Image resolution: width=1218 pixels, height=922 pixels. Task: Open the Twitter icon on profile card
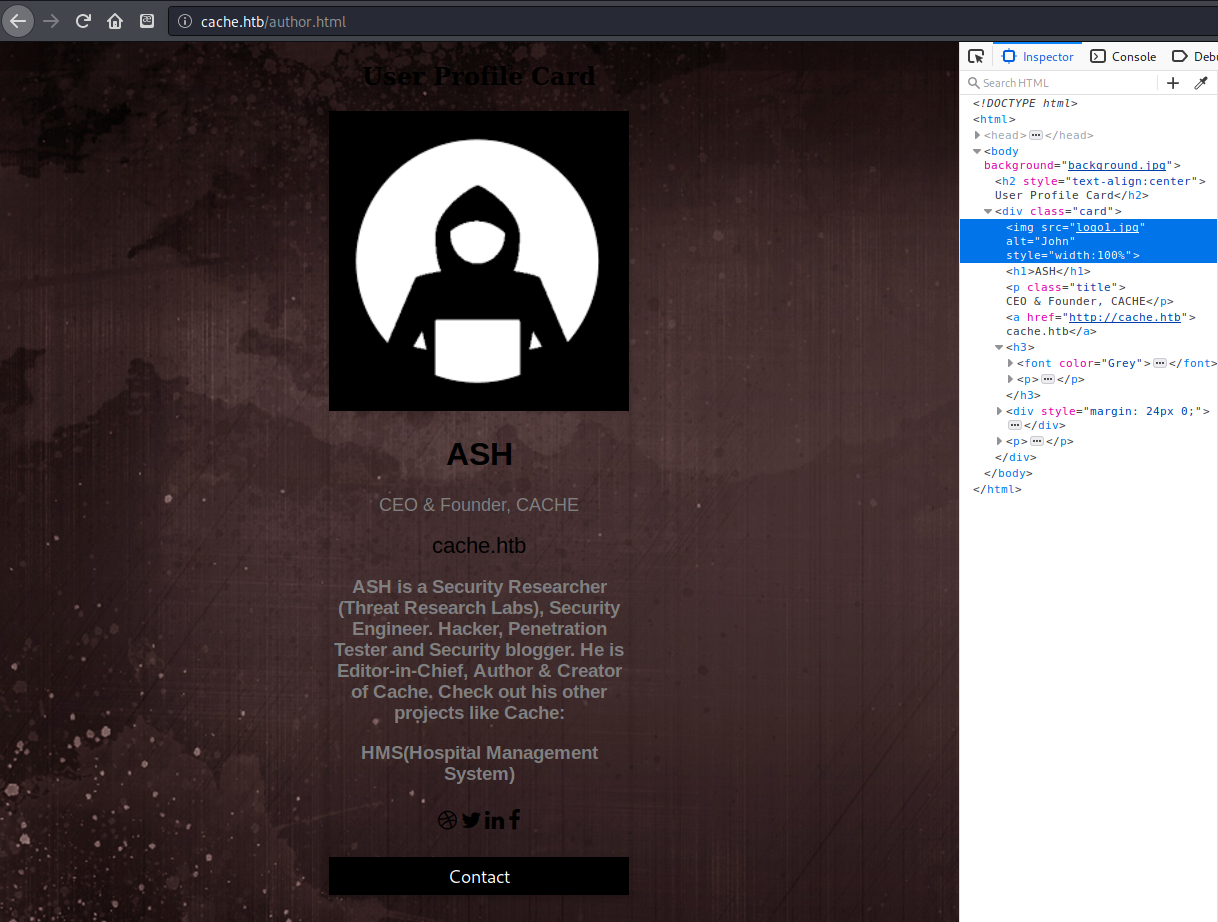(x=471, y=820)
